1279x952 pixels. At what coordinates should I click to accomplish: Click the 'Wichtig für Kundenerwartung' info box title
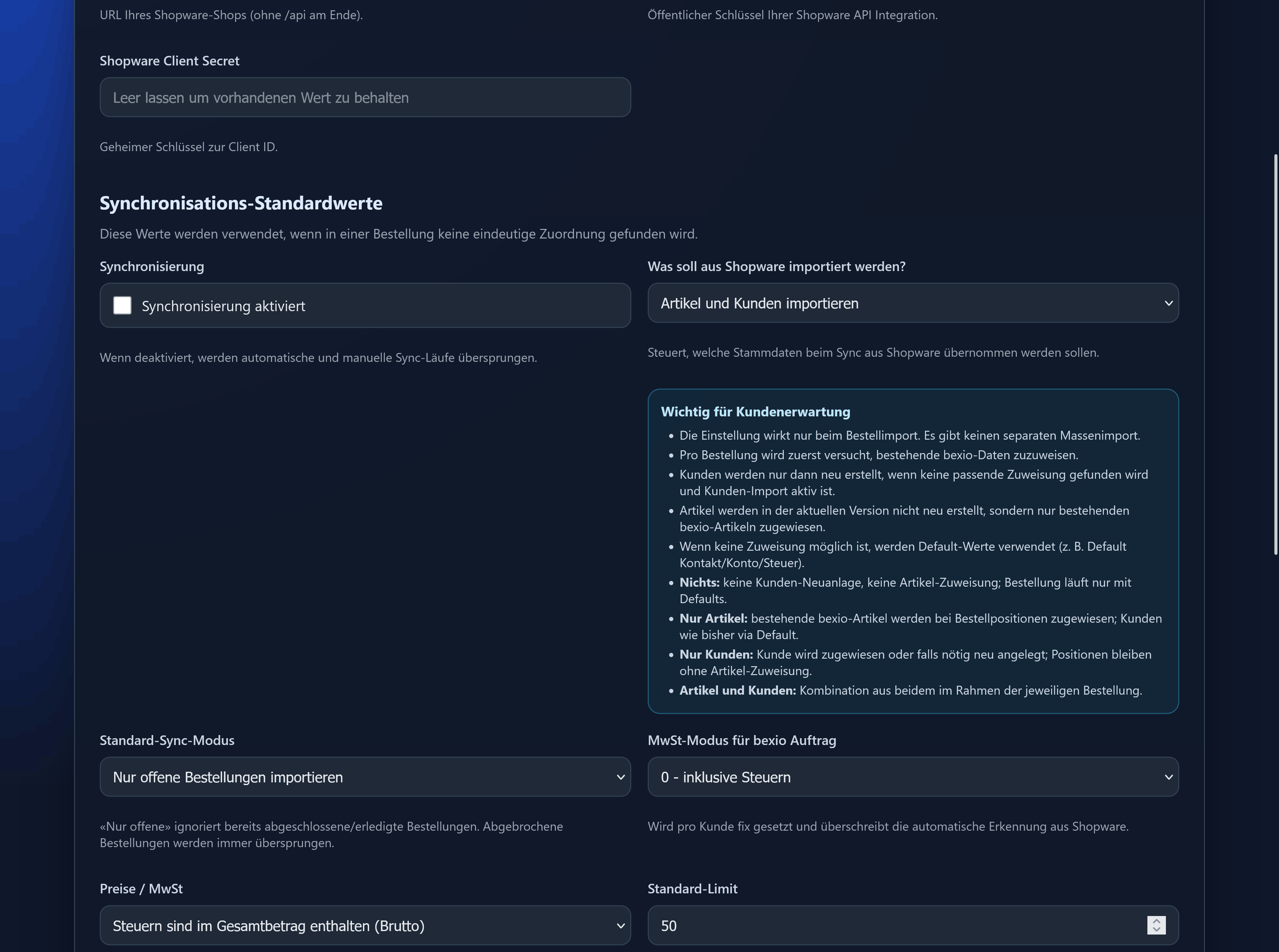[x=755, y=412]
